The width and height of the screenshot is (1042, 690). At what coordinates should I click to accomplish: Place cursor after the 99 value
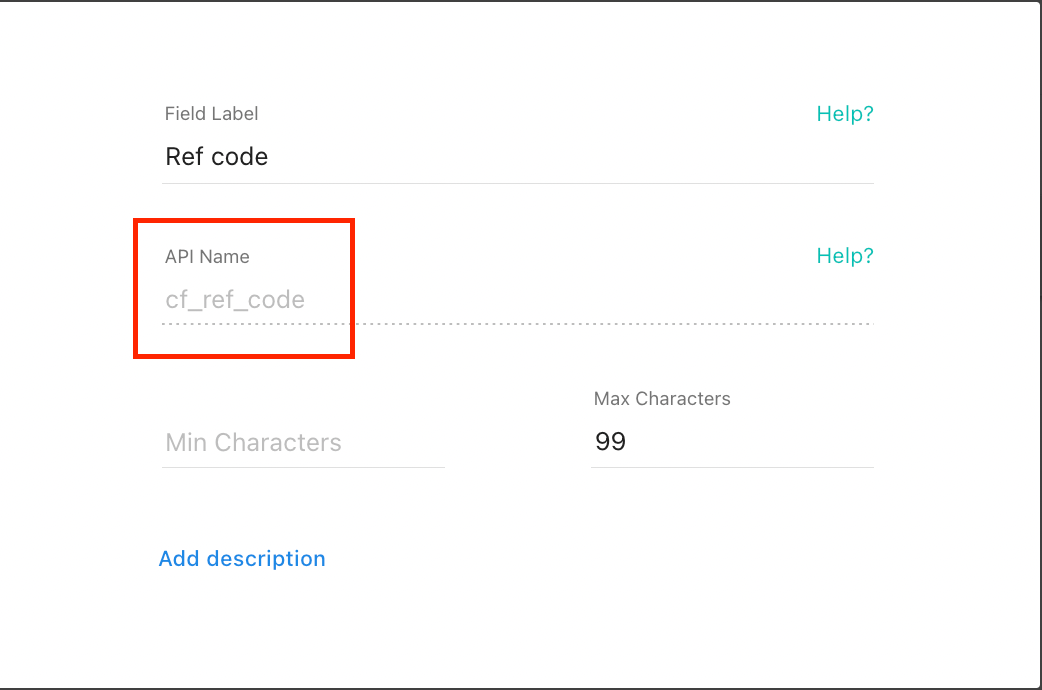coord(628,441)
